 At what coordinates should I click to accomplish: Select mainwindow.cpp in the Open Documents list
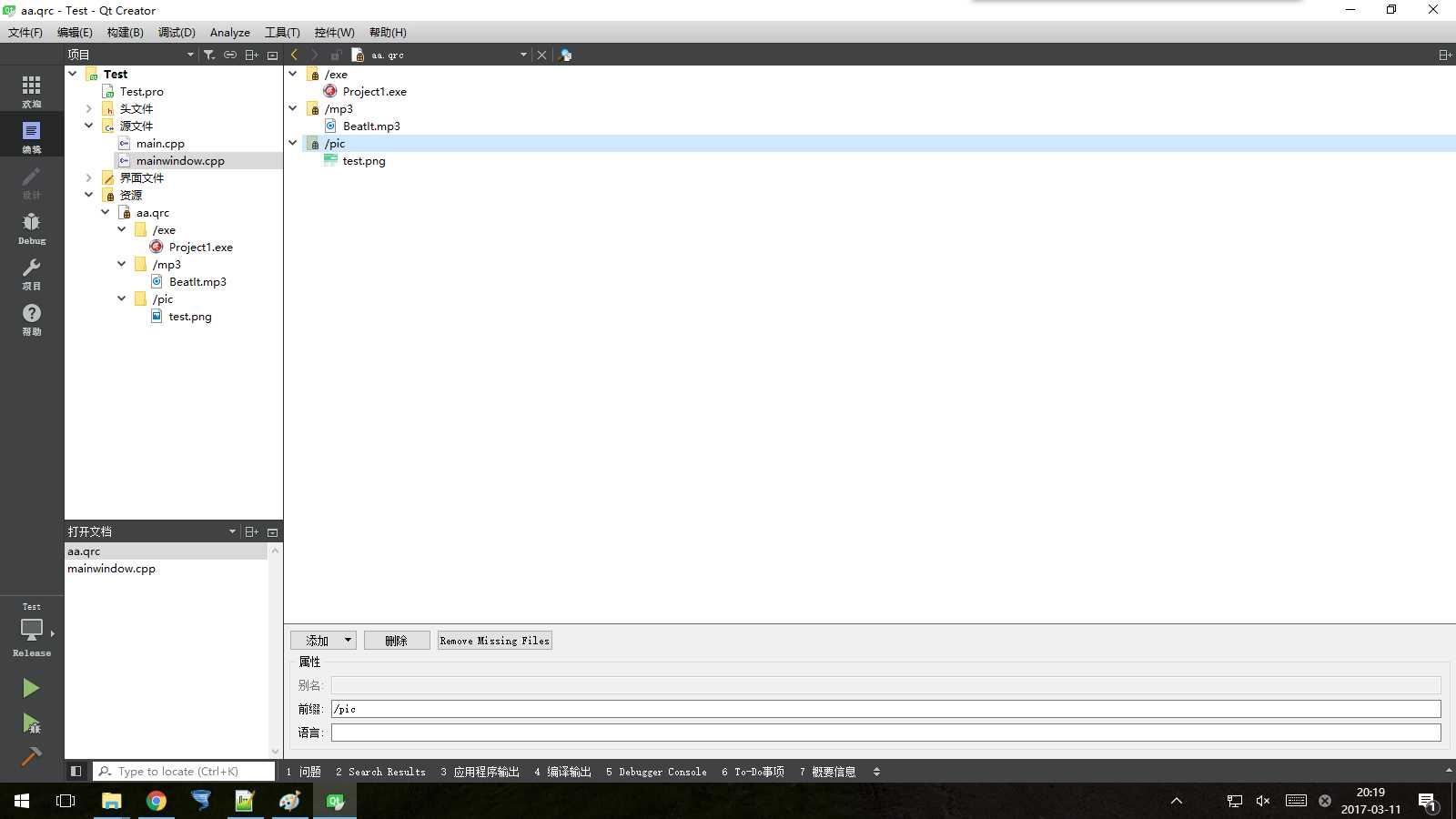(111, 569)
